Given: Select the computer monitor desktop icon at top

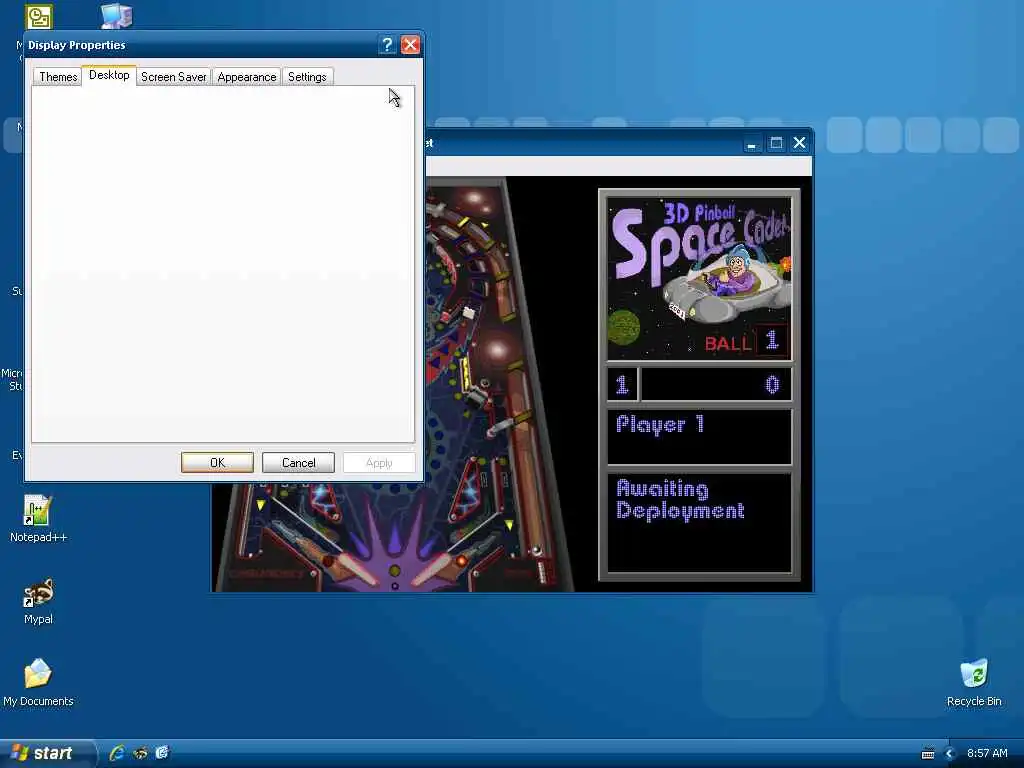Looking at the screenshot, I should [117, 16].
